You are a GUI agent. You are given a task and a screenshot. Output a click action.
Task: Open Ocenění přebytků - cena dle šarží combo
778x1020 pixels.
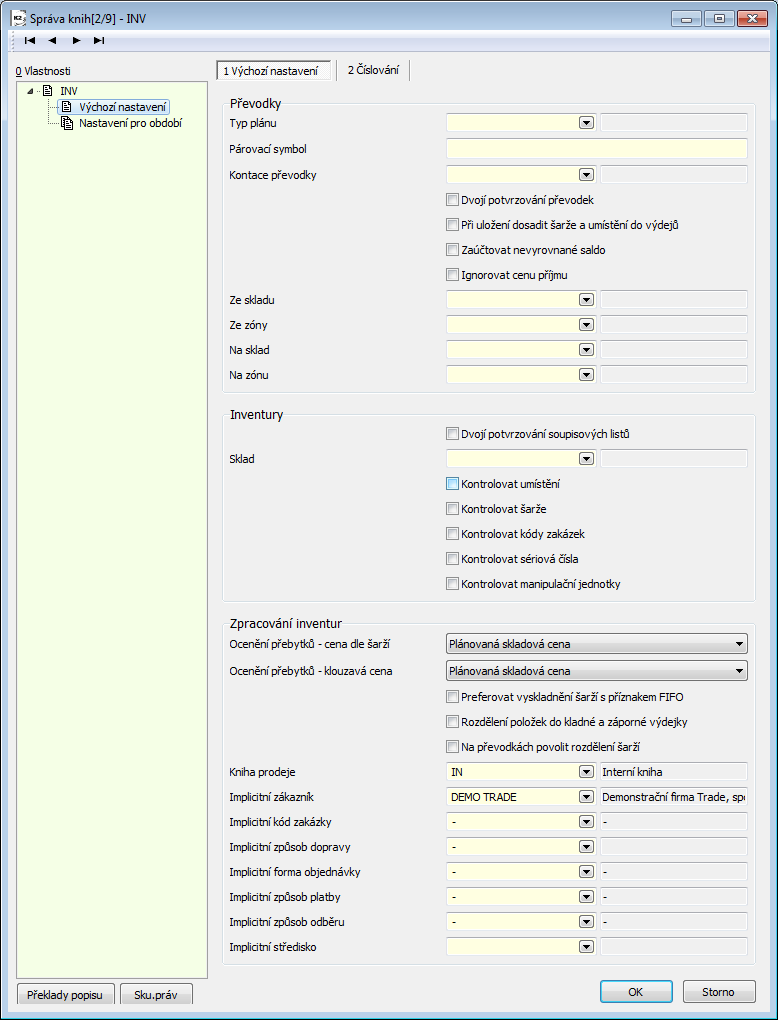[x=597, y=644]
